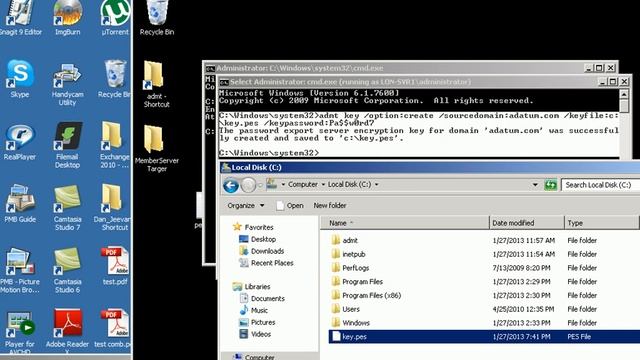640x360 pixels.
Task: Open the Pictures library
Action: point(257,322)
